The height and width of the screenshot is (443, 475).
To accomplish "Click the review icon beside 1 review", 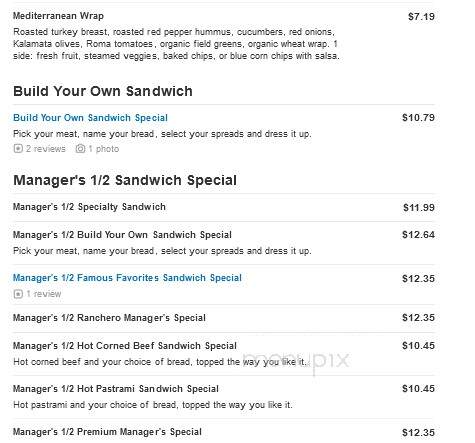I will point(18,294).
